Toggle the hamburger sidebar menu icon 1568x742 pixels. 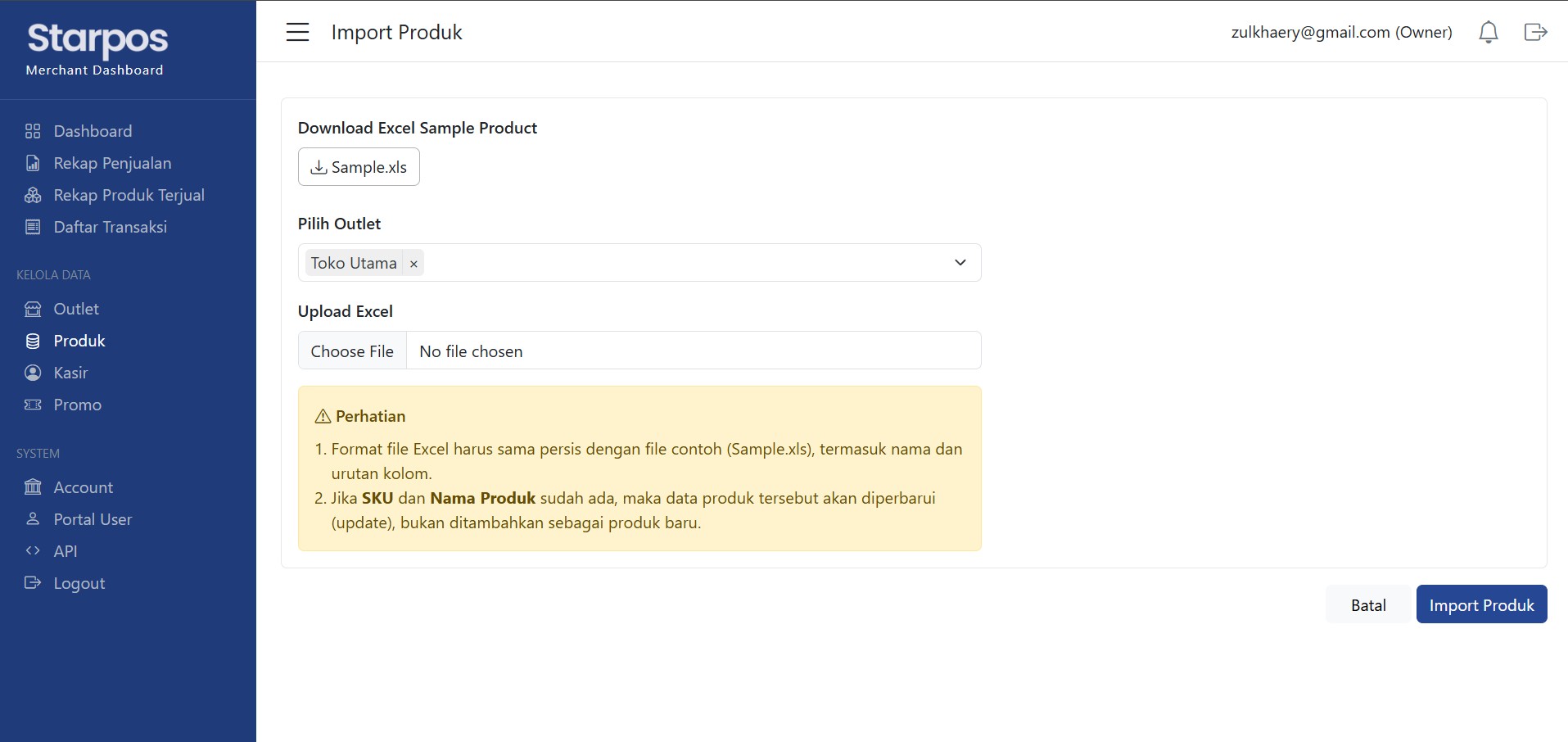(x=297, y=32)
